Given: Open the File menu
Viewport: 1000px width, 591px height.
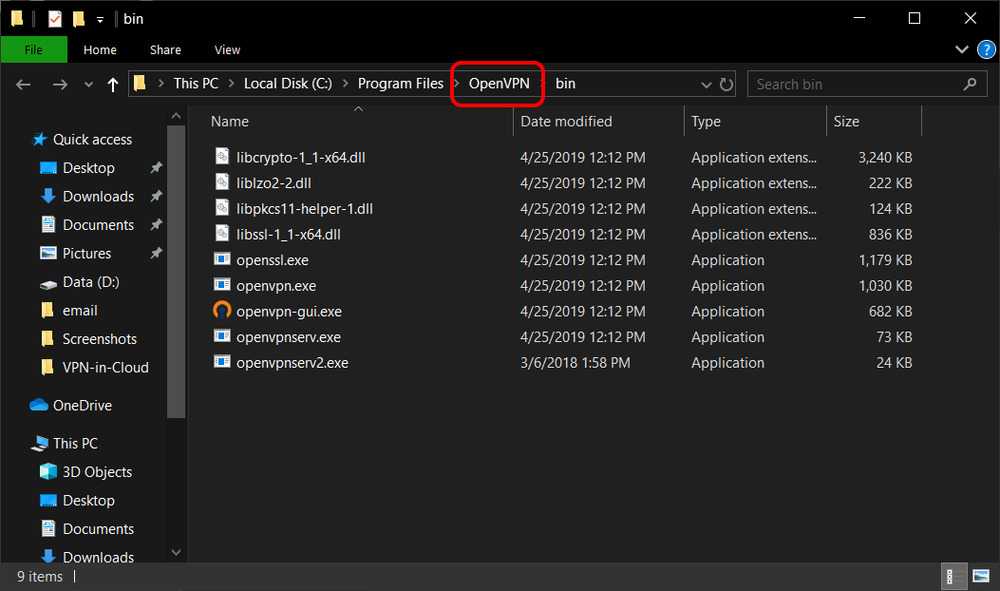Looking at the screenshot, I should click(33, 49).
